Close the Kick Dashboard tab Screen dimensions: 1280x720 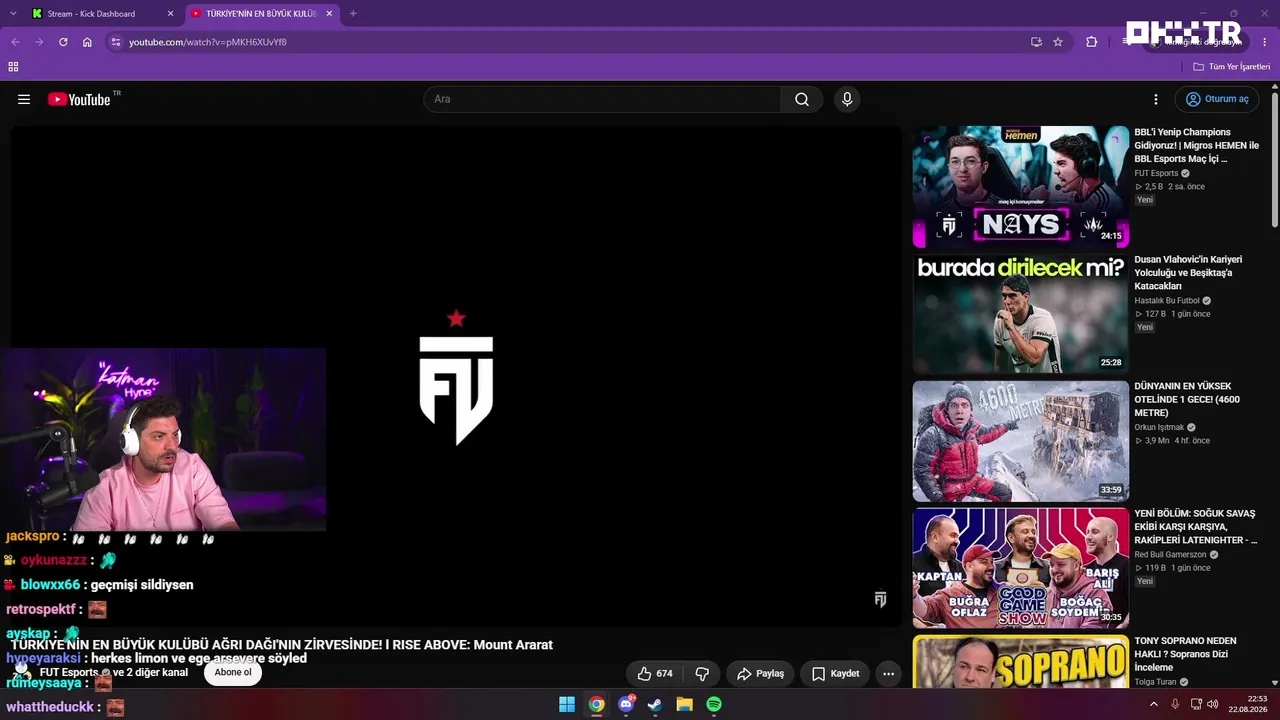pos(170,14)
